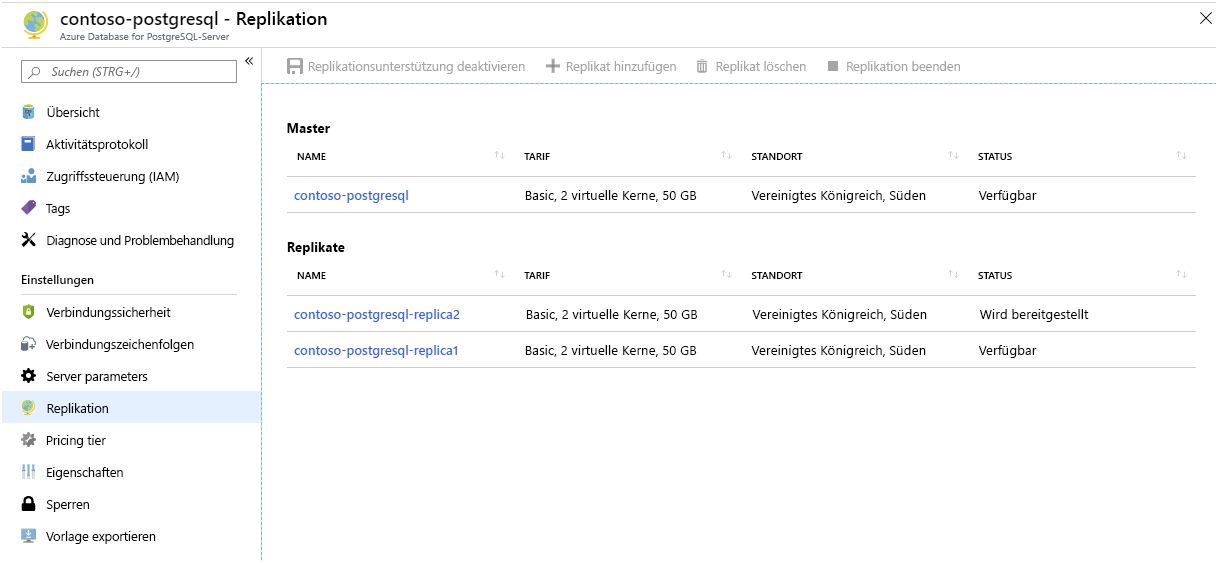Click replica2 tarif 'Basic, 2 virtuelle Kerne, 50 GB'
This screenshot has width=1218, height=563.
(x=612, y=314)
